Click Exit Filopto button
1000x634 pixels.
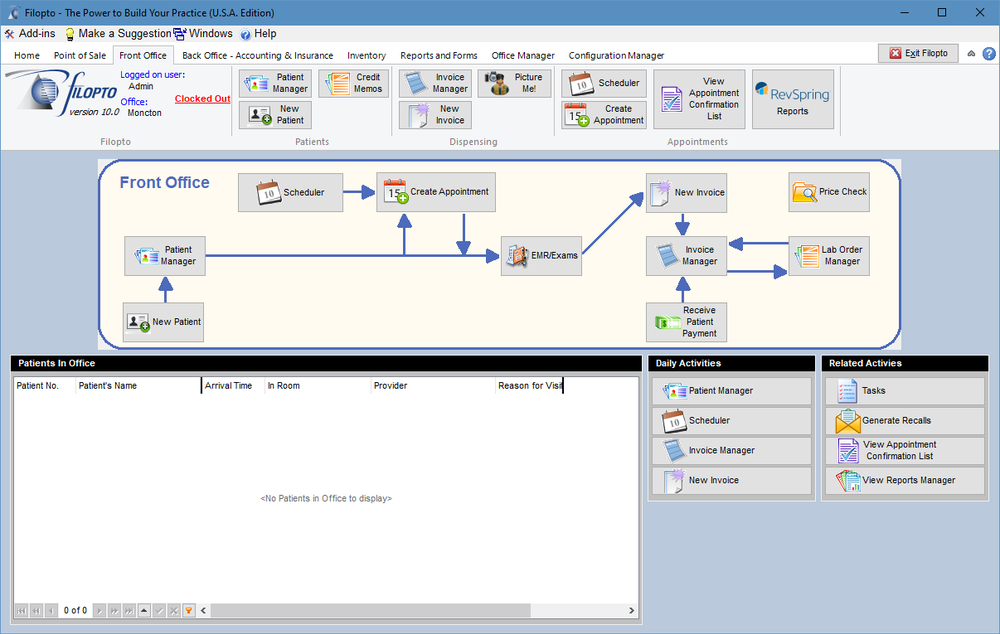pos(918,54)
